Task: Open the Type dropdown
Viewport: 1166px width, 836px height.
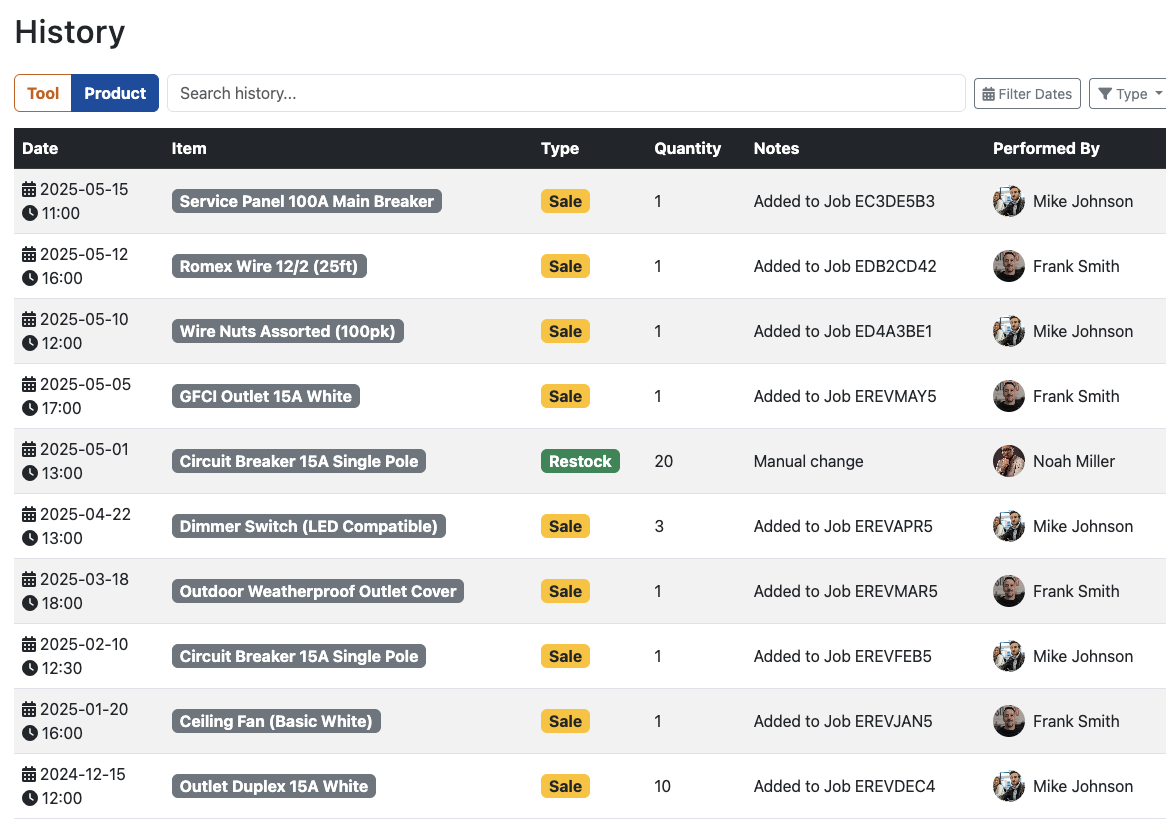Action: pos(1129,93)
